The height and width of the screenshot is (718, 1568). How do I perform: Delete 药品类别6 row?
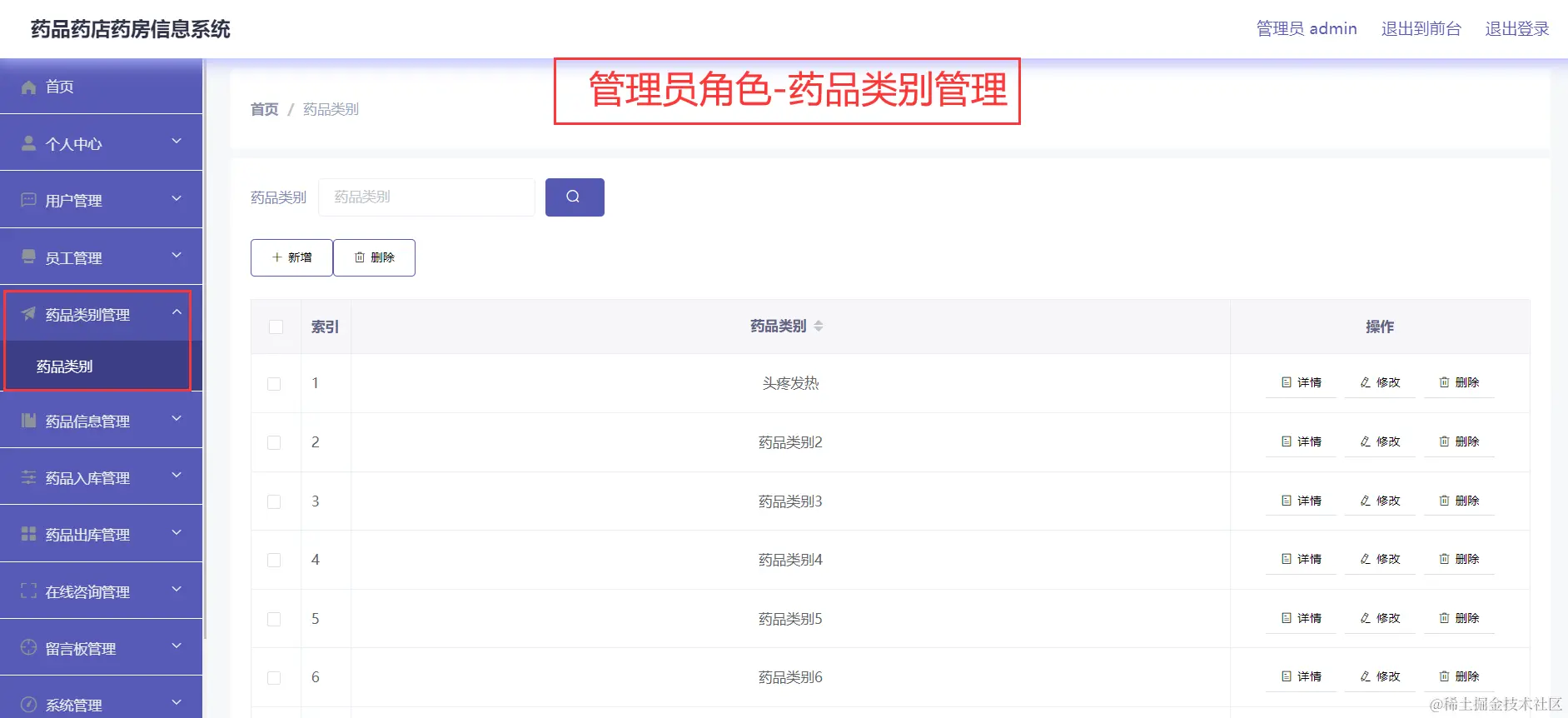click(x=1459, y=676)
